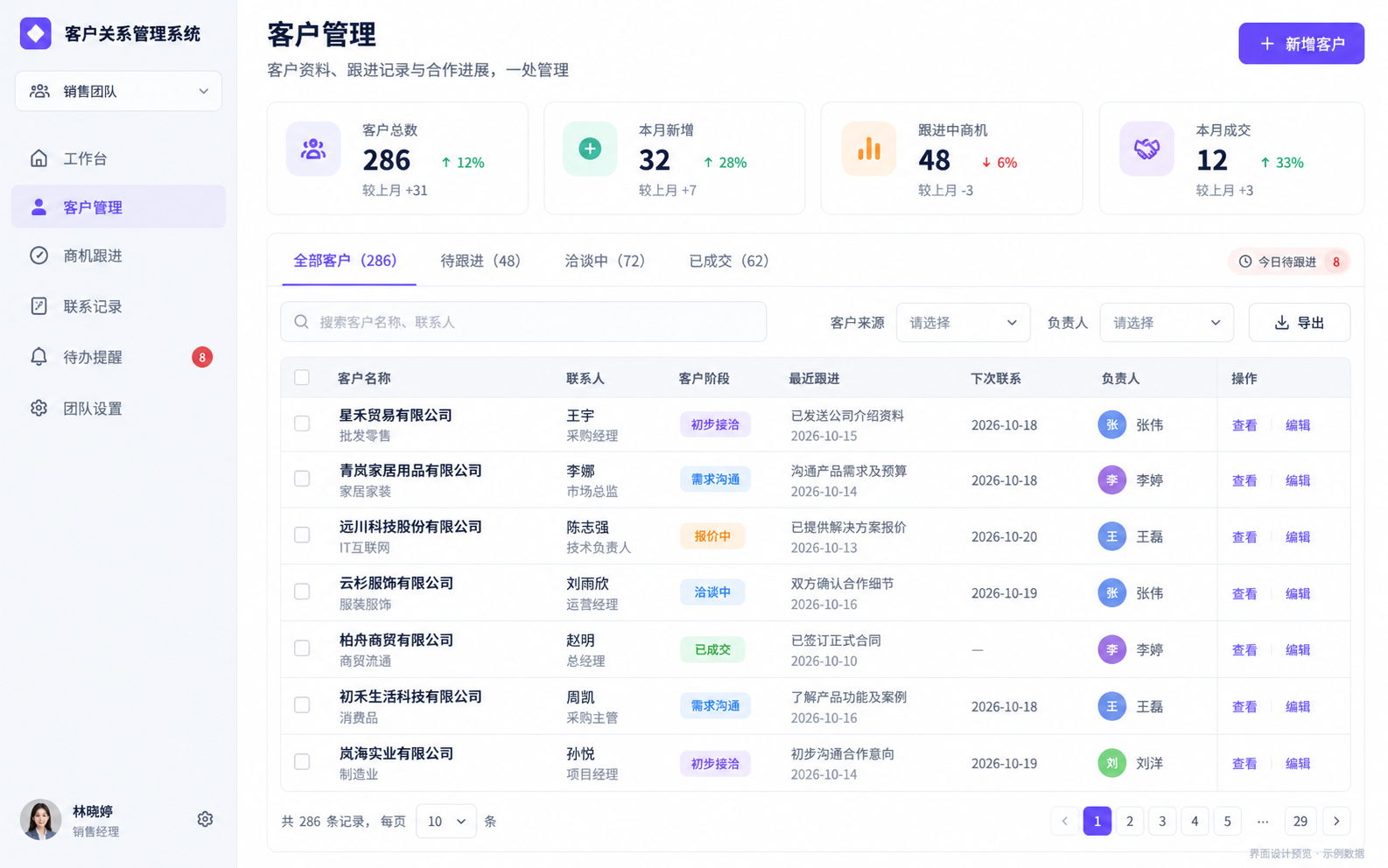Screen dimensions: 1388x868
Task: Open 客户管理 in the sidebar
Action: [118, 206]
